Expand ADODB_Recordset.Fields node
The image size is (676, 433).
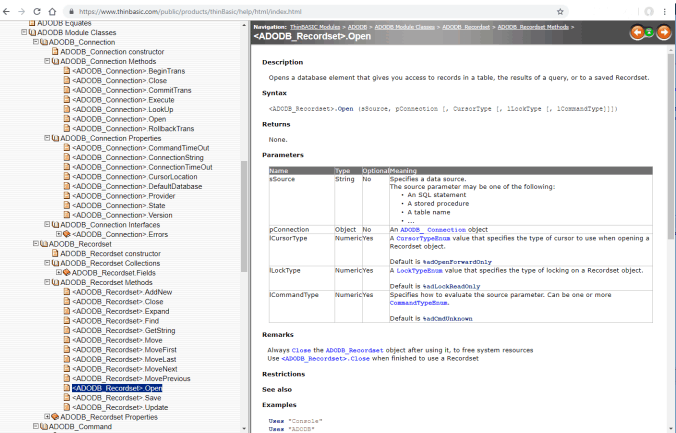(x=59, y=272)
